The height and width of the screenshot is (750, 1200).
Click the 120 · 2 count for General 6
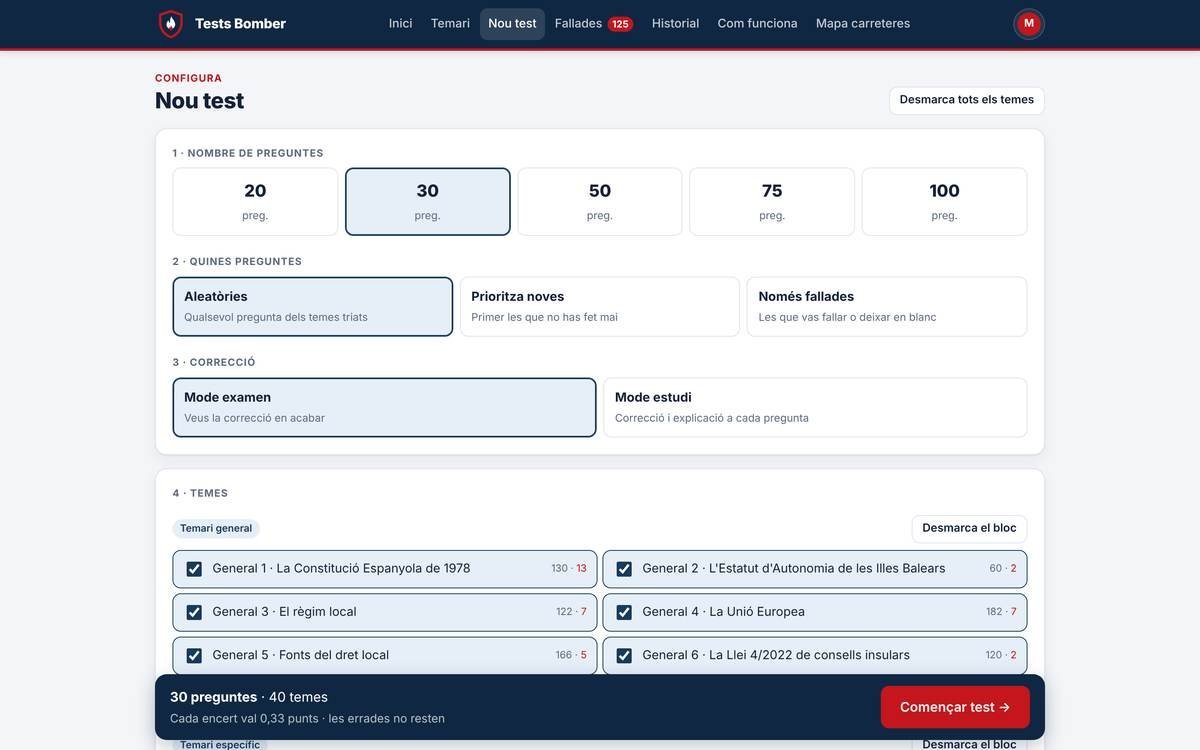tap(1001, 655)
